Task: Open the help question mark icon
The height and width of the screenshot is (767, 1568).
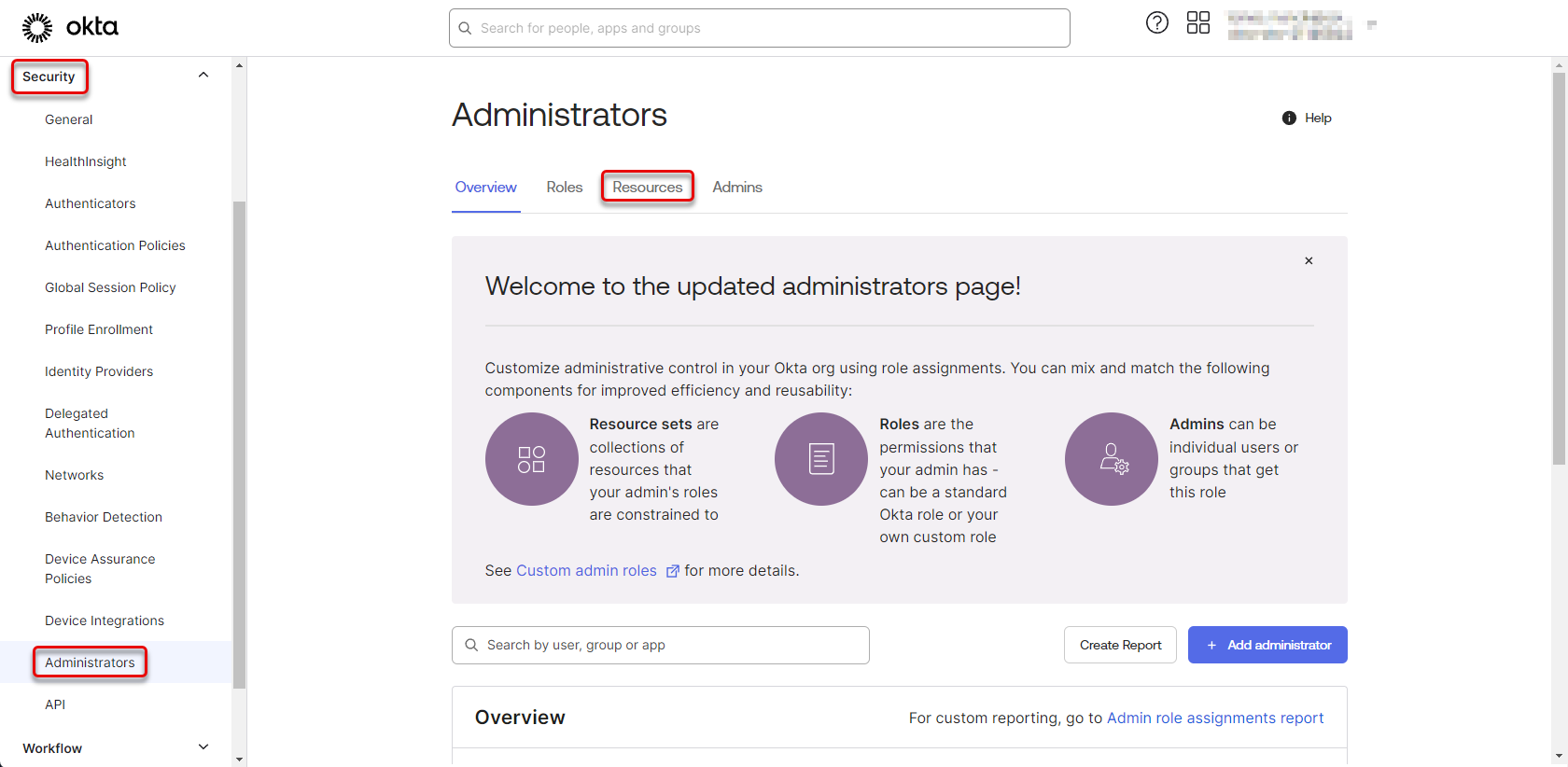Action: [1156, 23]
